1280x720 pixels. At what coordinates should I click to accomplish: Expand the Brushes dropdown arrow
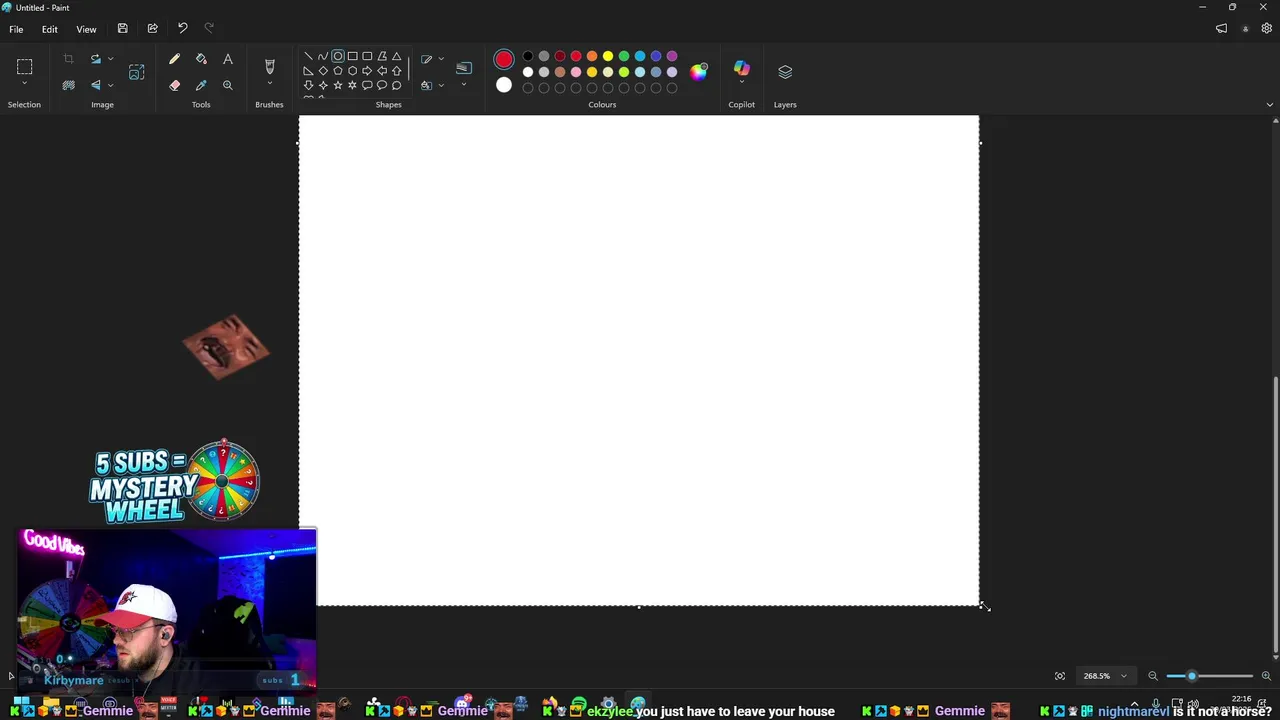(x=269, y=85)
